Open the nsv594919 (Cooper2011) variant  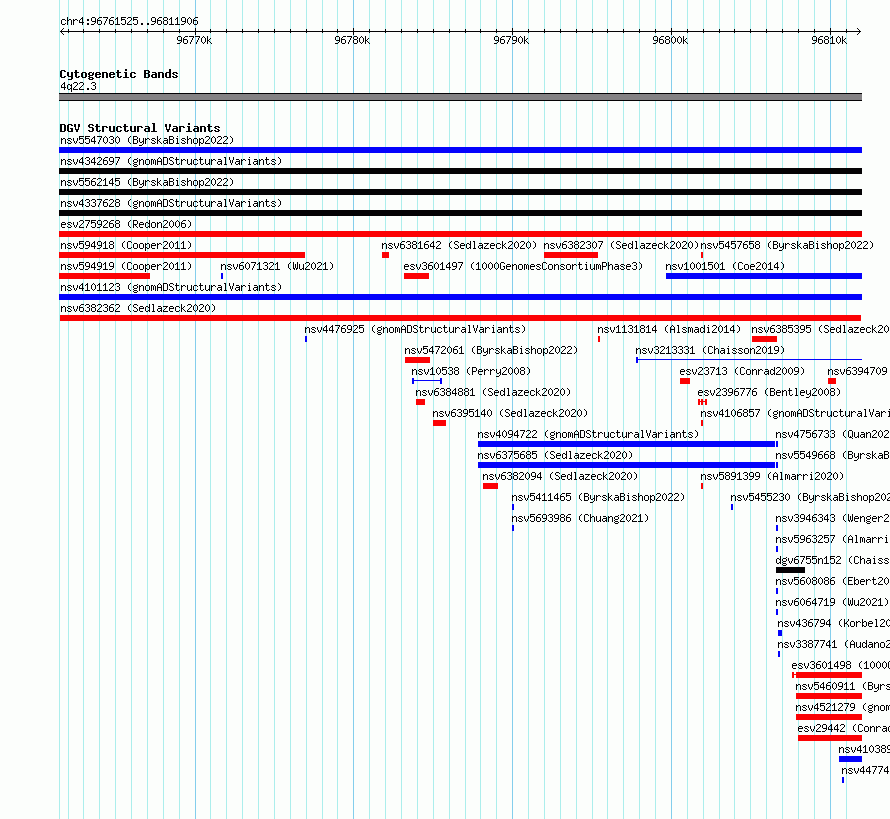(126, 266)
